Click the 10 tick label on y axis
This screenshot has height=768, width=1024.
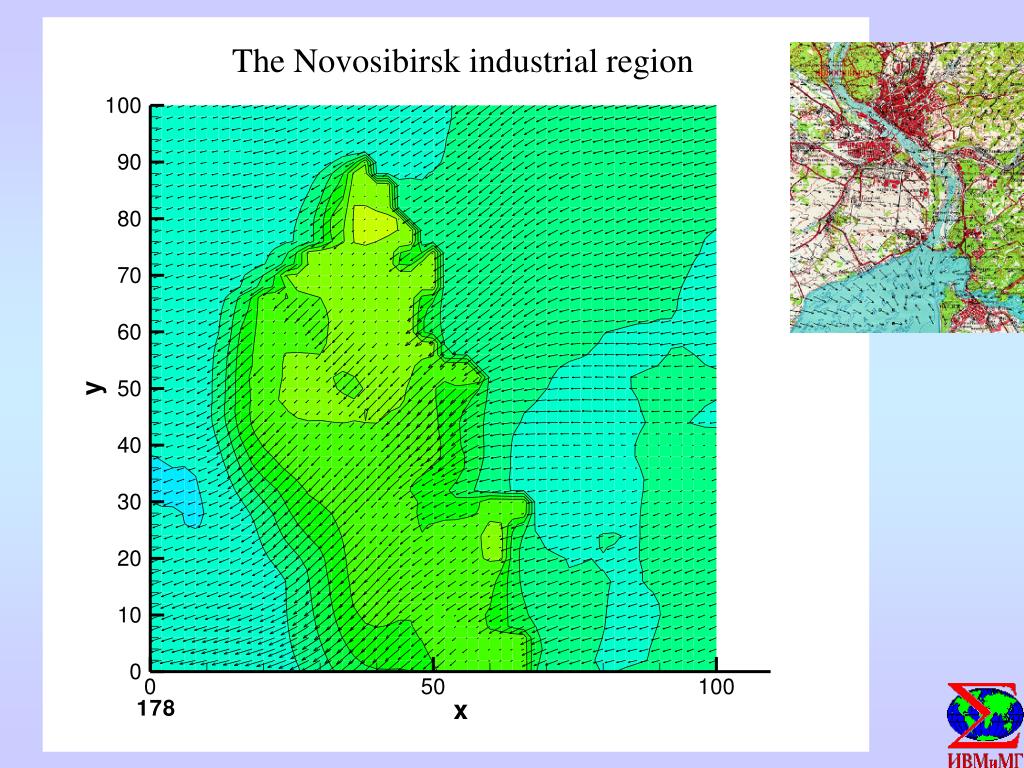pos(129,615)
